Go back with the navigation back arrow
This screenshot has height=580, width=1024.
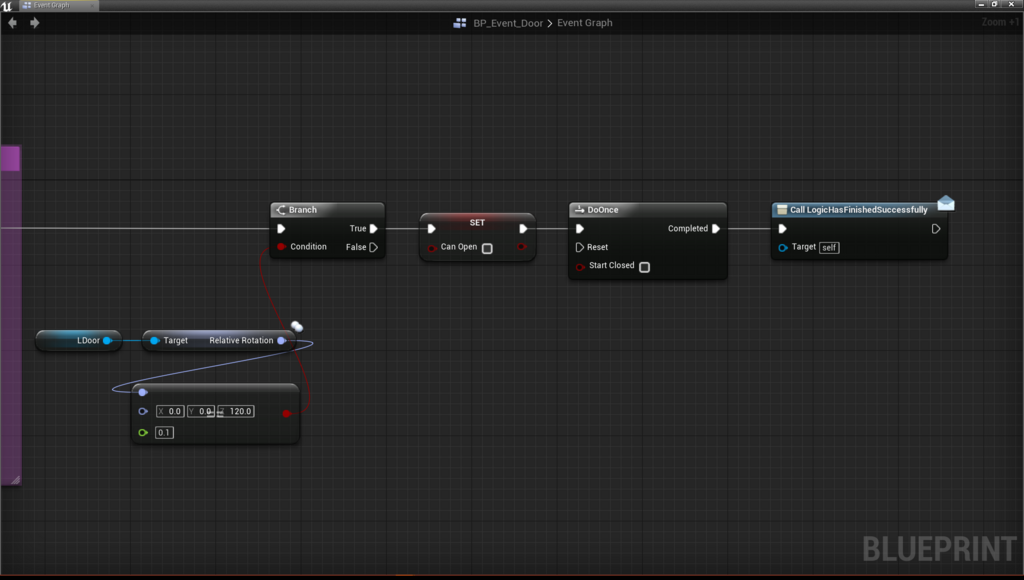(12, 23)
